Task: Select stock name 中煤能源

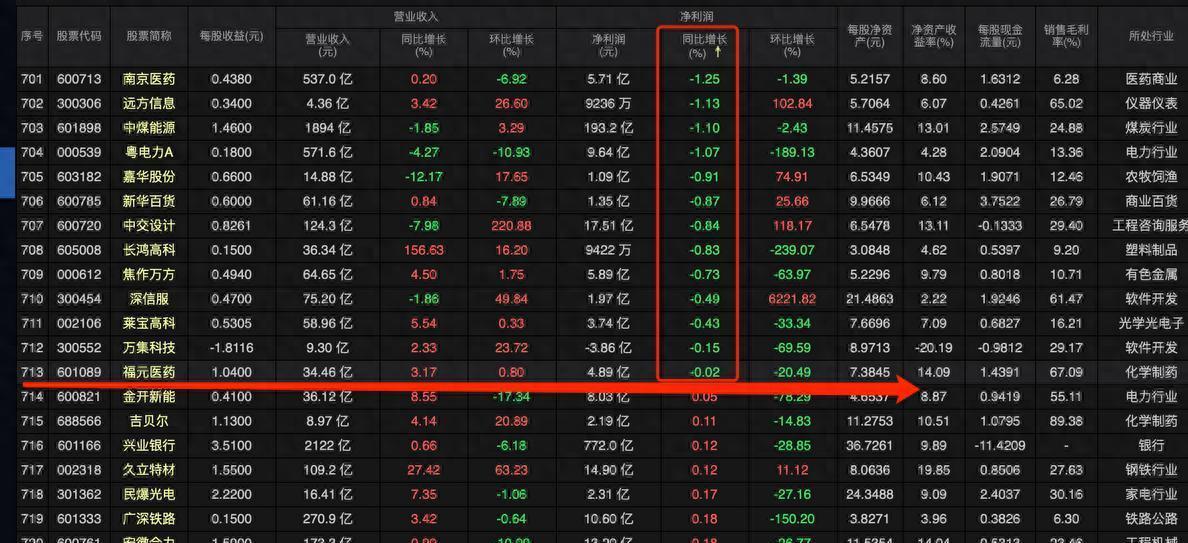Action: [x=148, y=128]
